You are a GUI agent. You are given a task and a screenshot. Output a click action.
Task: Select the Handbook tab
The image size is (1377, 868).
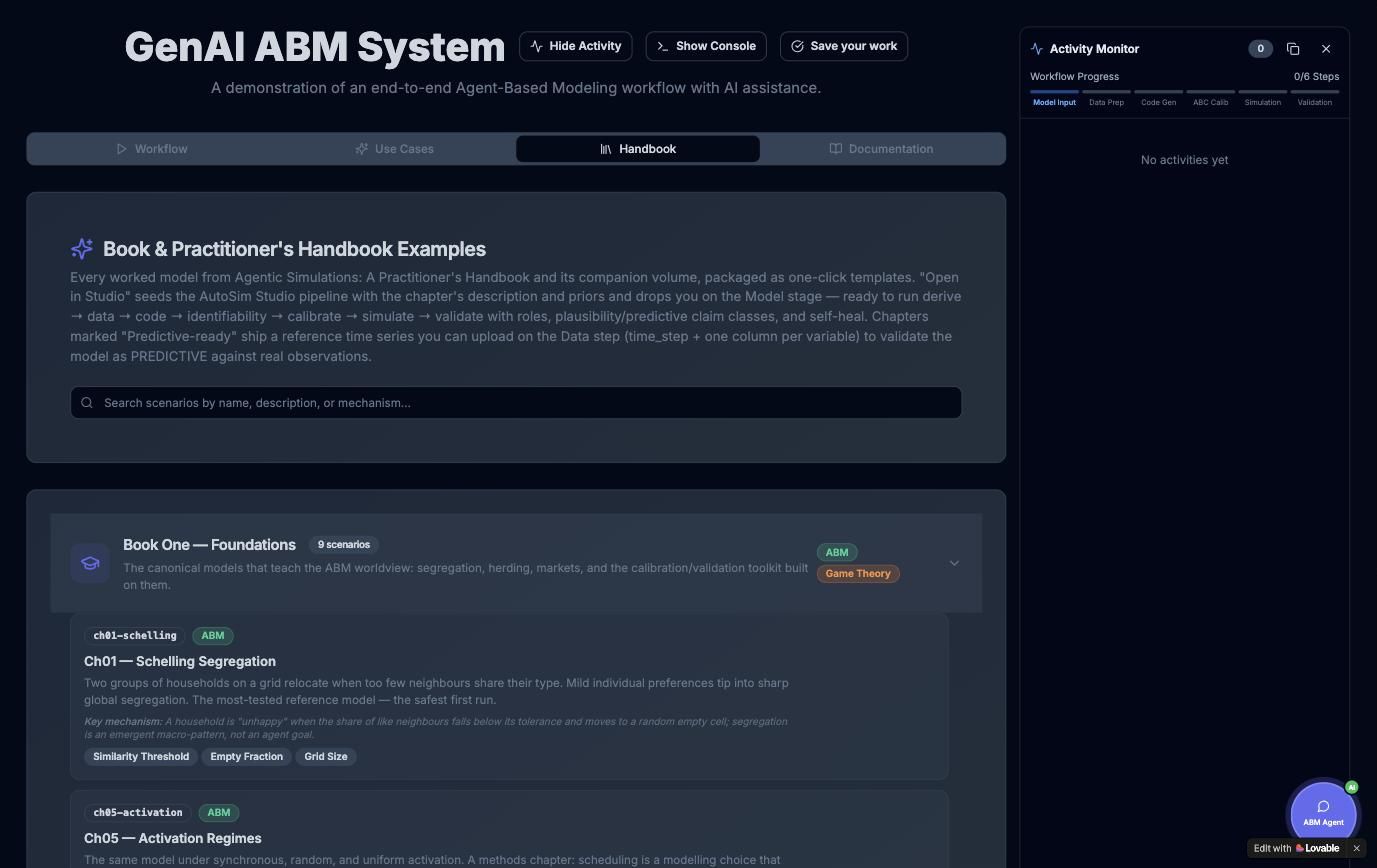coord(638,149)
